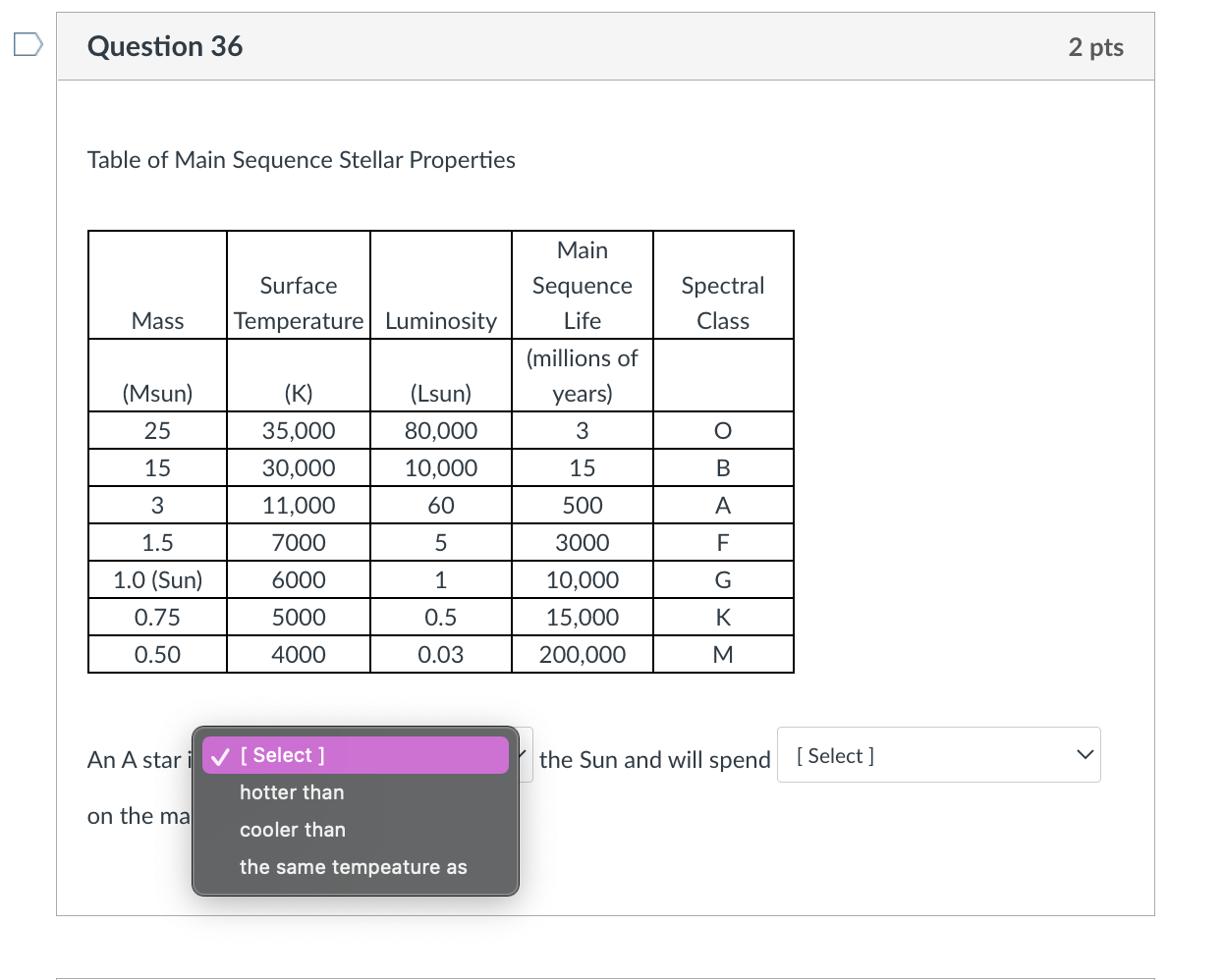
Task: Open the second [ Select ] dropdown
Action: [x=938, y=754]
